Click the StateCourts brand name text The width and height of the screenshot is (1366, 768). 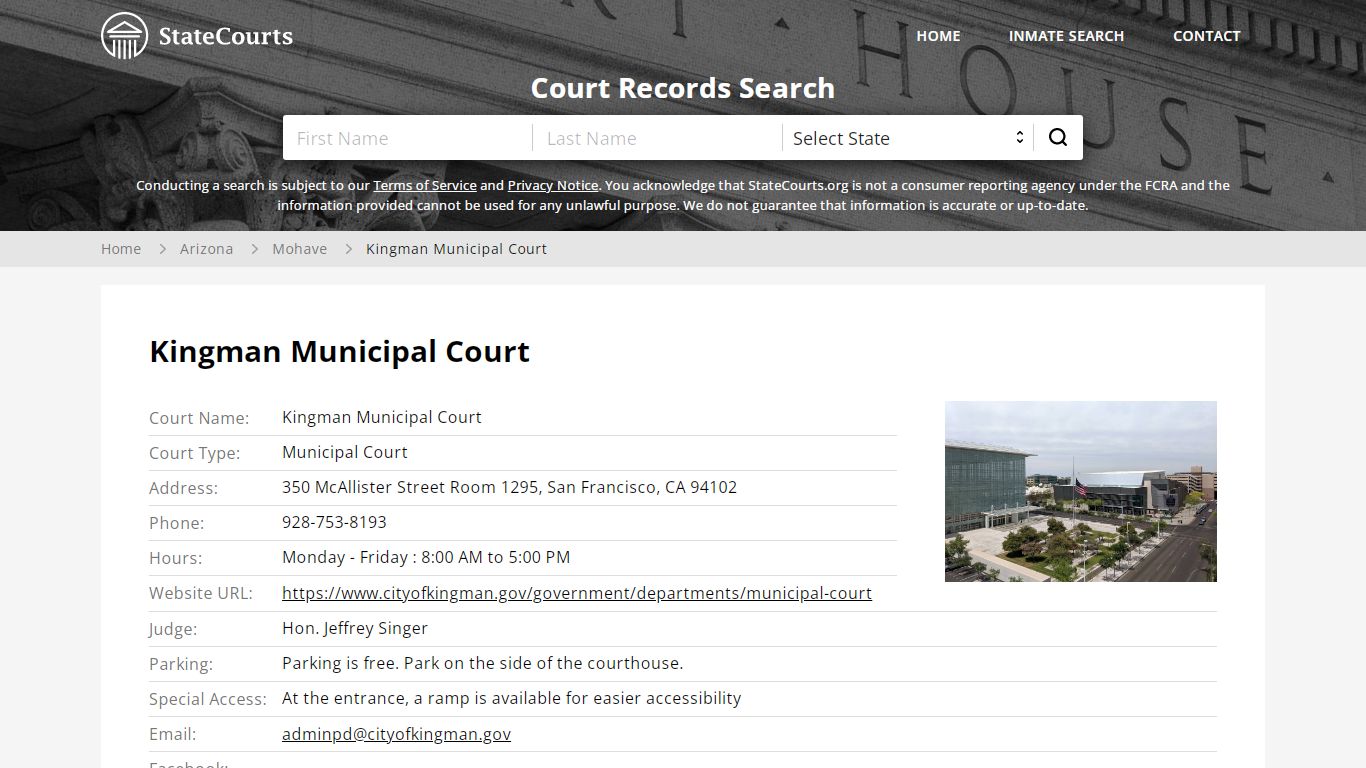226,37
